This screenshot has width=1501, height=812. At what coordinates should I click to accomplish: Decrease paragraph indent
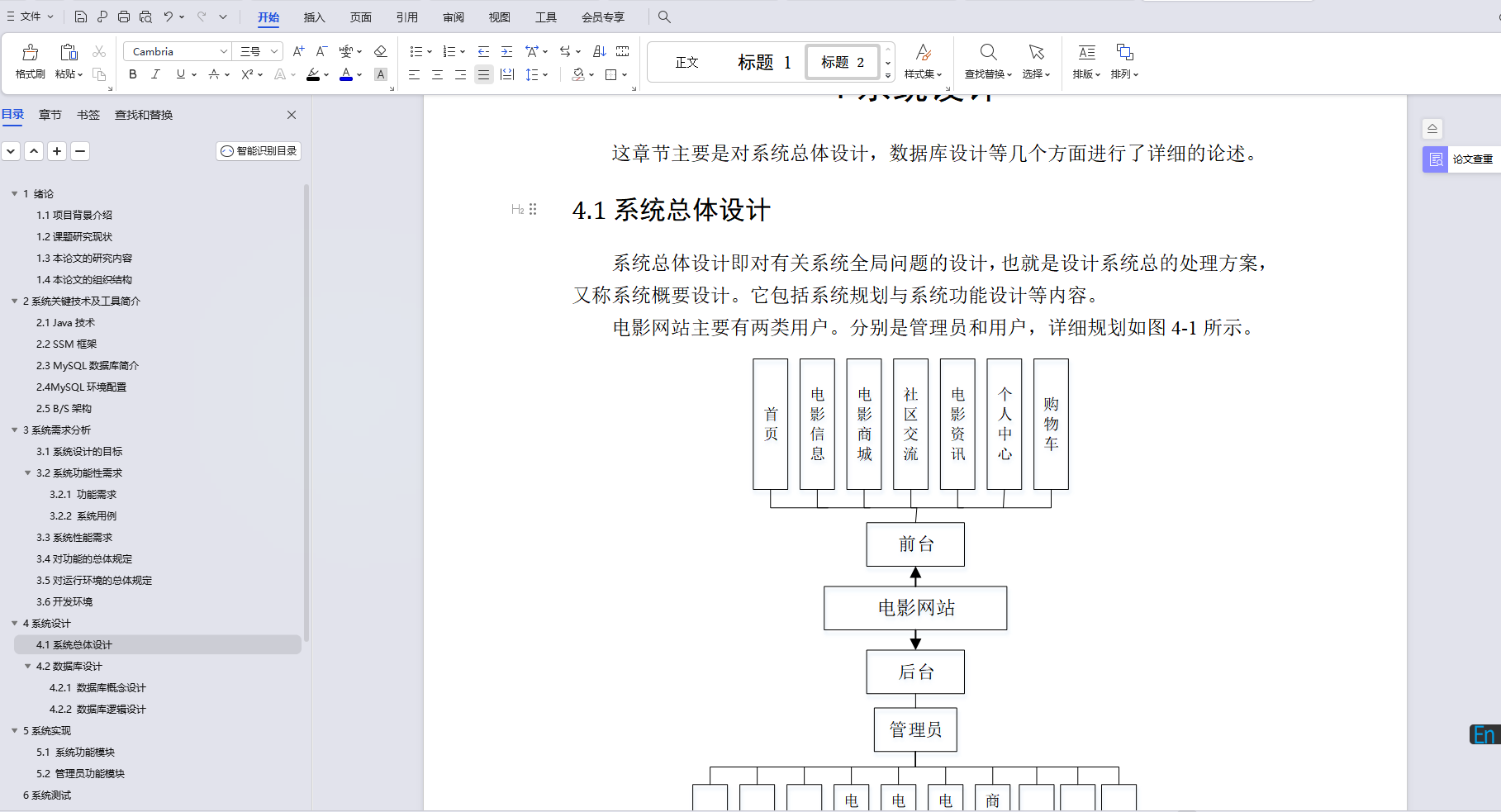pyautogui.click(x=483, y=51)
